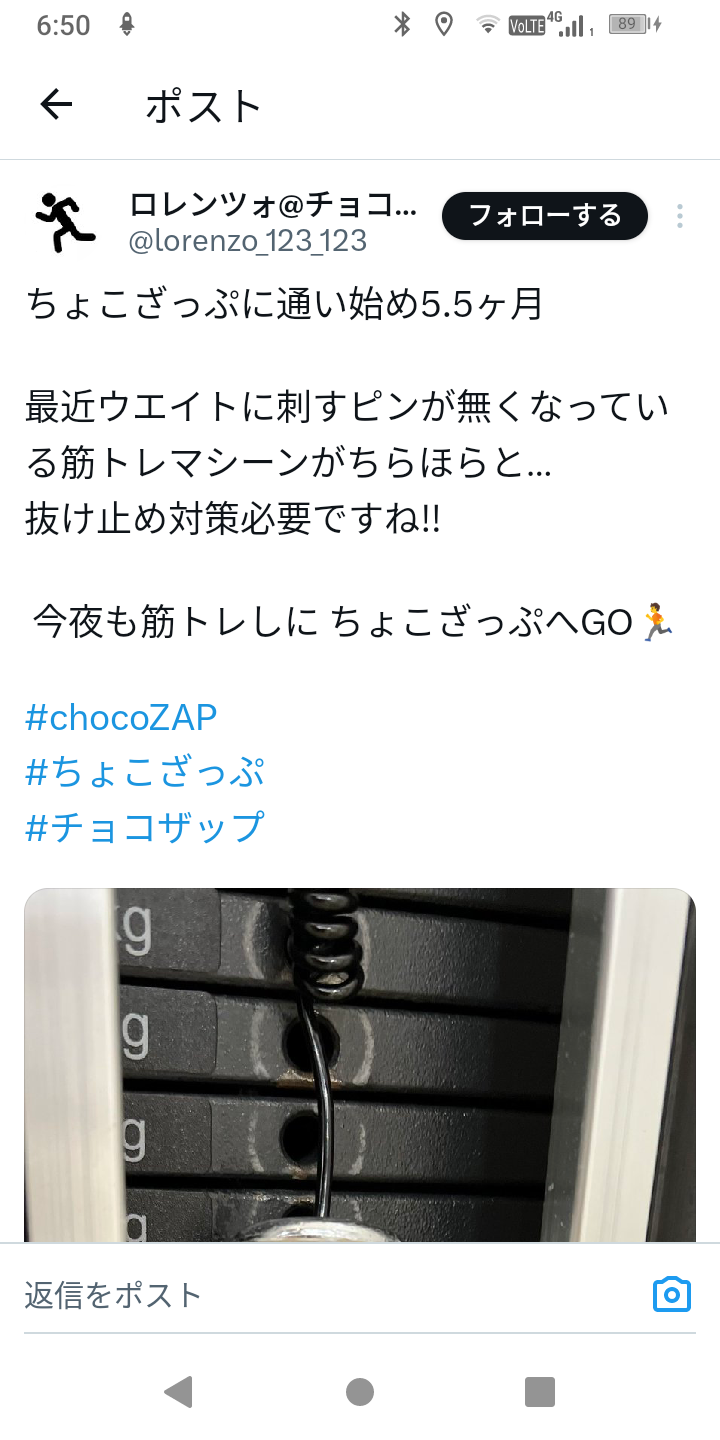Viewport: 720px width, 1440px height.
Task: Tap the ロレンツォ@チョコ display name
Action: pos(273,205)
